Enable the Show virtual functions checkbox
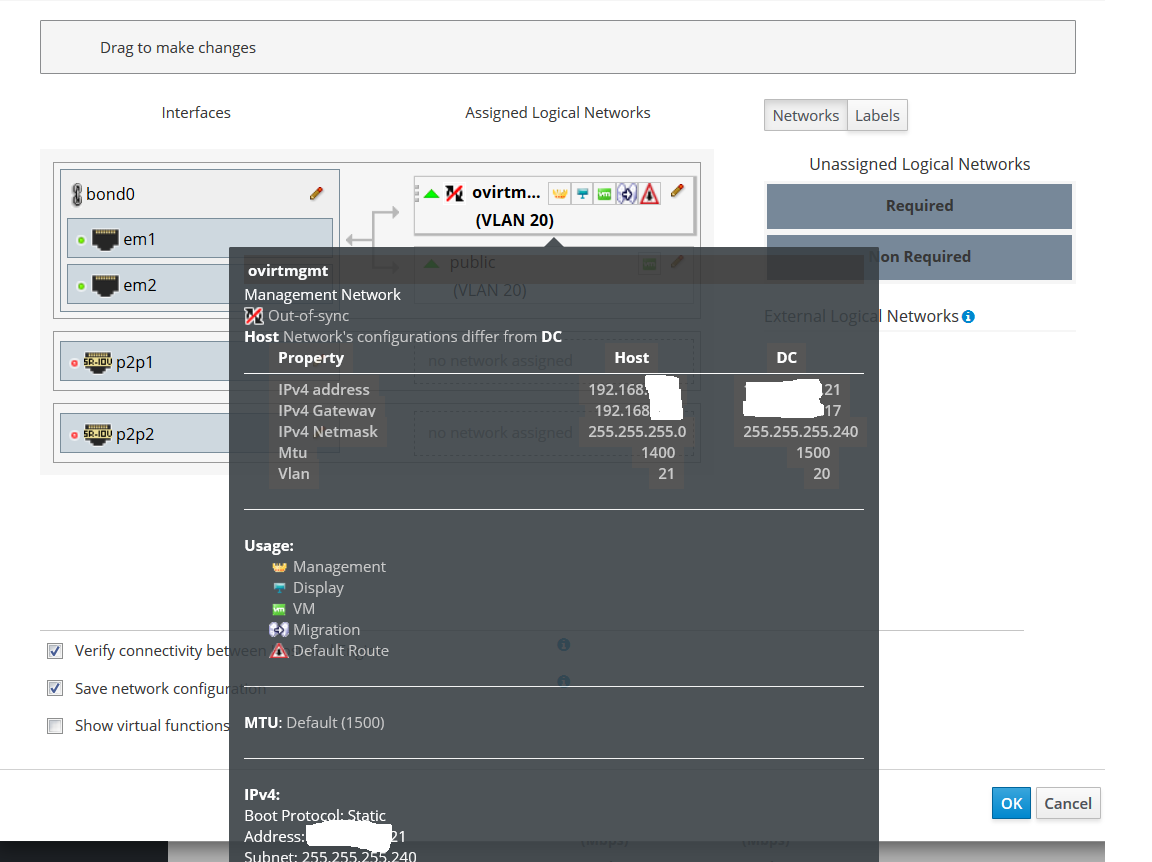This screenshot has height=862, width=1152. click(55, 726)
